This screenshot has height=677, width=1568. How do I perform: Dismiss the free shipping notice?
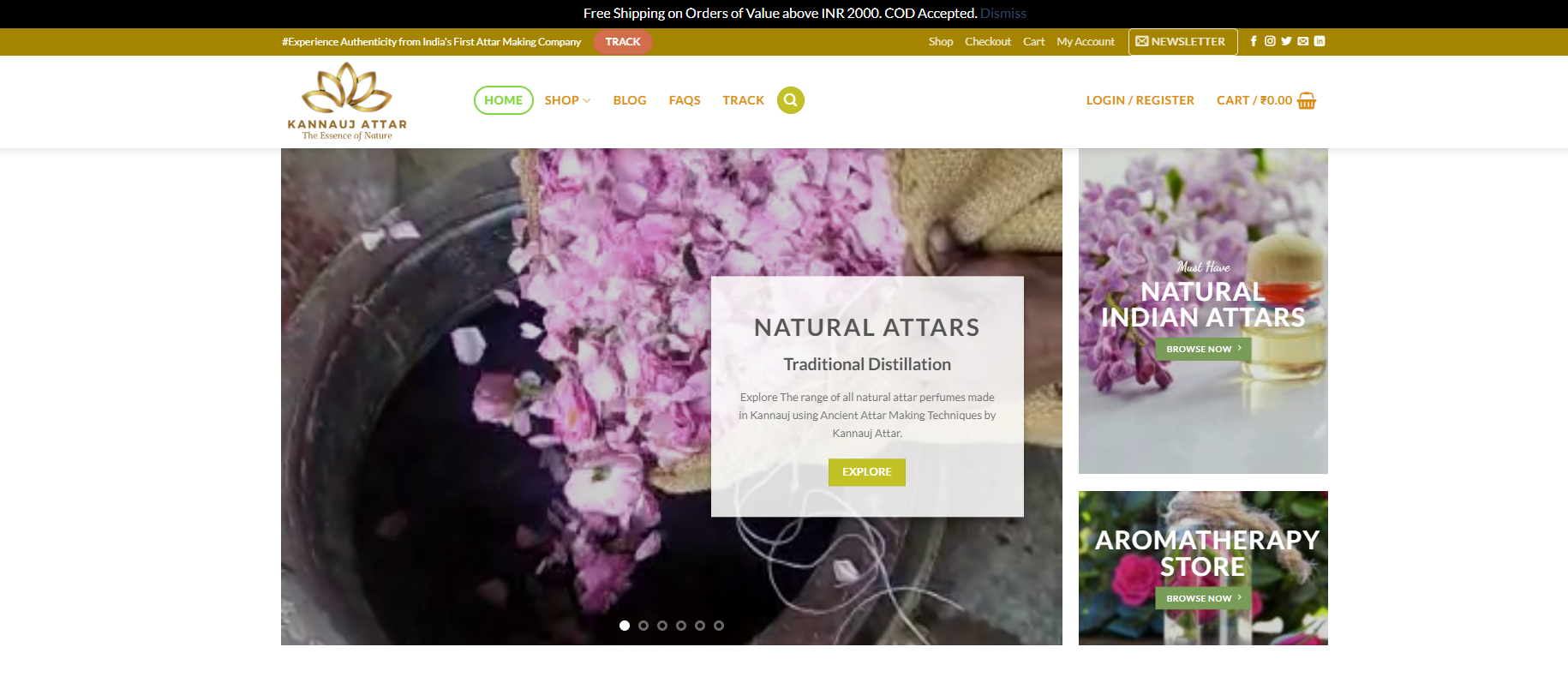coord(1003,14)
